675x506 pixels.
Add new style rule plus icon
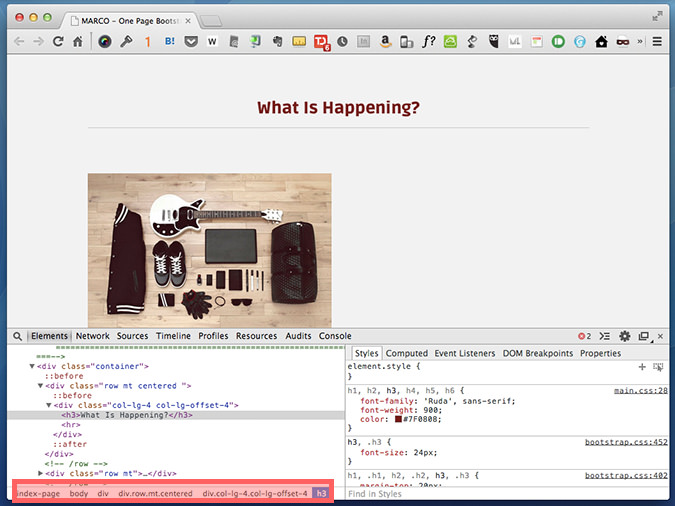click(x=642, y=367)
